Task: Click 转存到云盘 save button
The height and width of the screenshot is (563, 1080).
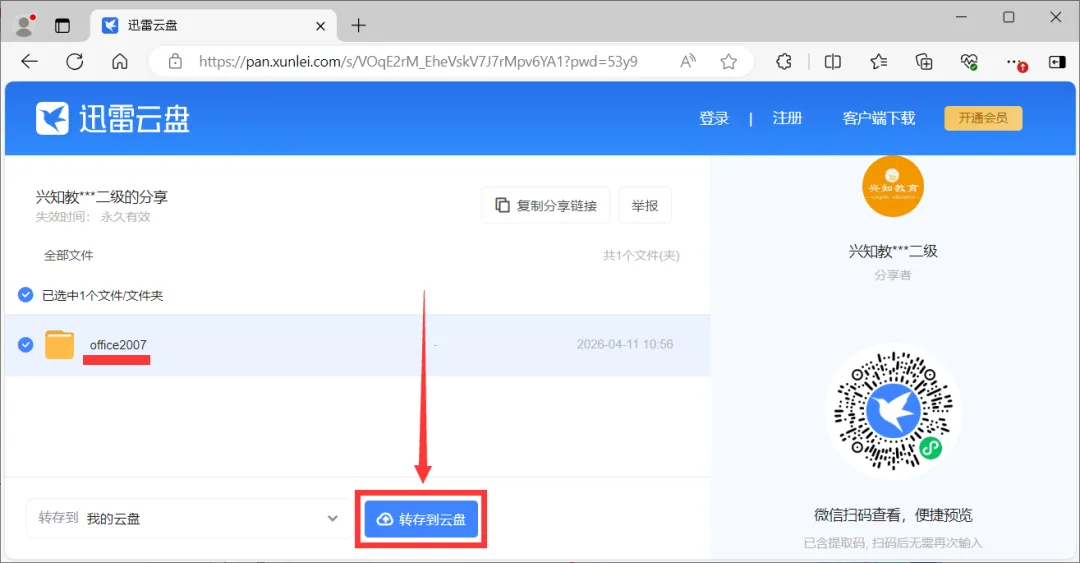Action: click(422, 519)
